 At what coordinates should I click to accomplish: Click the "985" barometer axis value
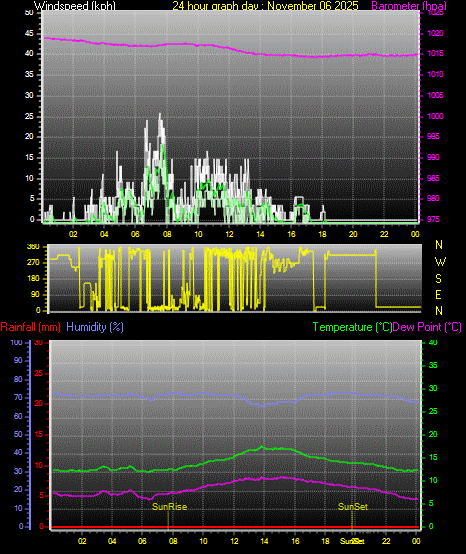tap(433, 178)
